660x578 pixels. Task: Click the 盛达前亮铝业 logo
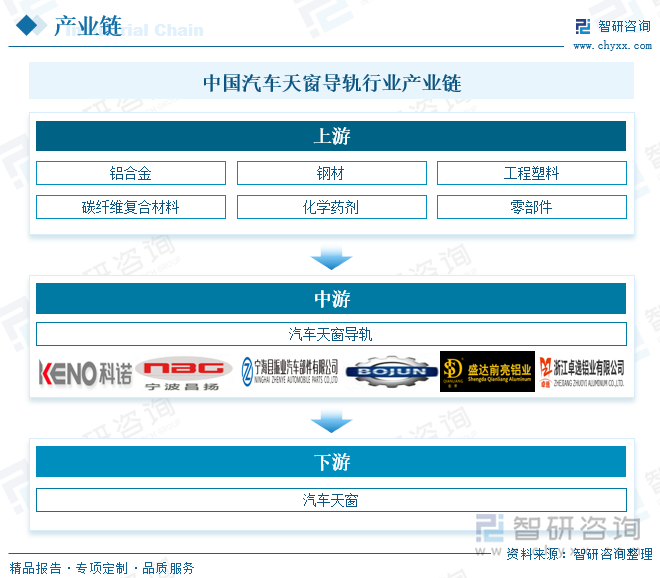click(487, 371)
